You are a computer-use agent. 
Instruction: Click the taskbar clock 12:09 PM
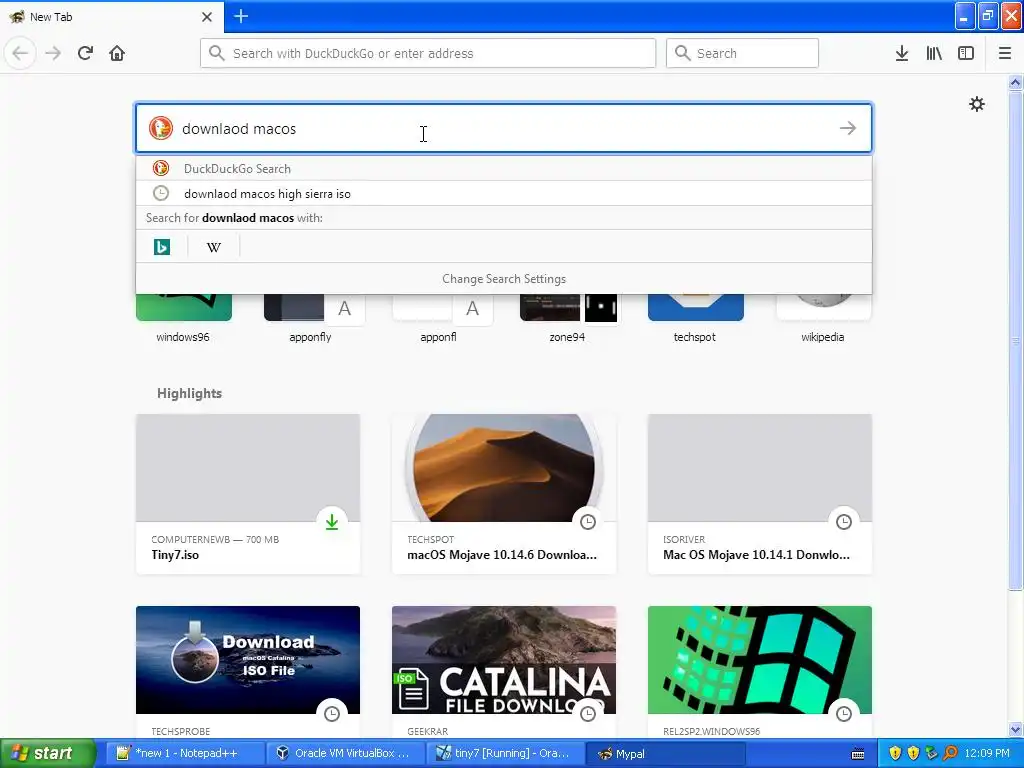987,753
